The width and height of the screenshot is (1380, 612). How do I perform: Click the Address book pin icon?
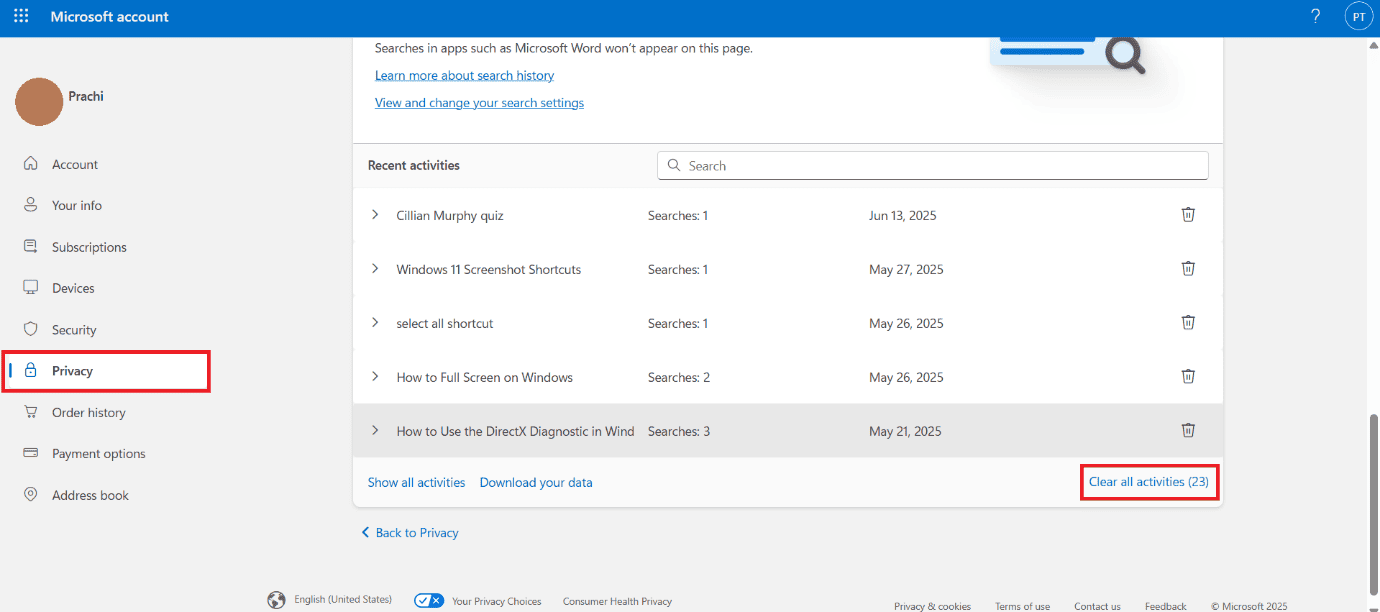point(31,495)
